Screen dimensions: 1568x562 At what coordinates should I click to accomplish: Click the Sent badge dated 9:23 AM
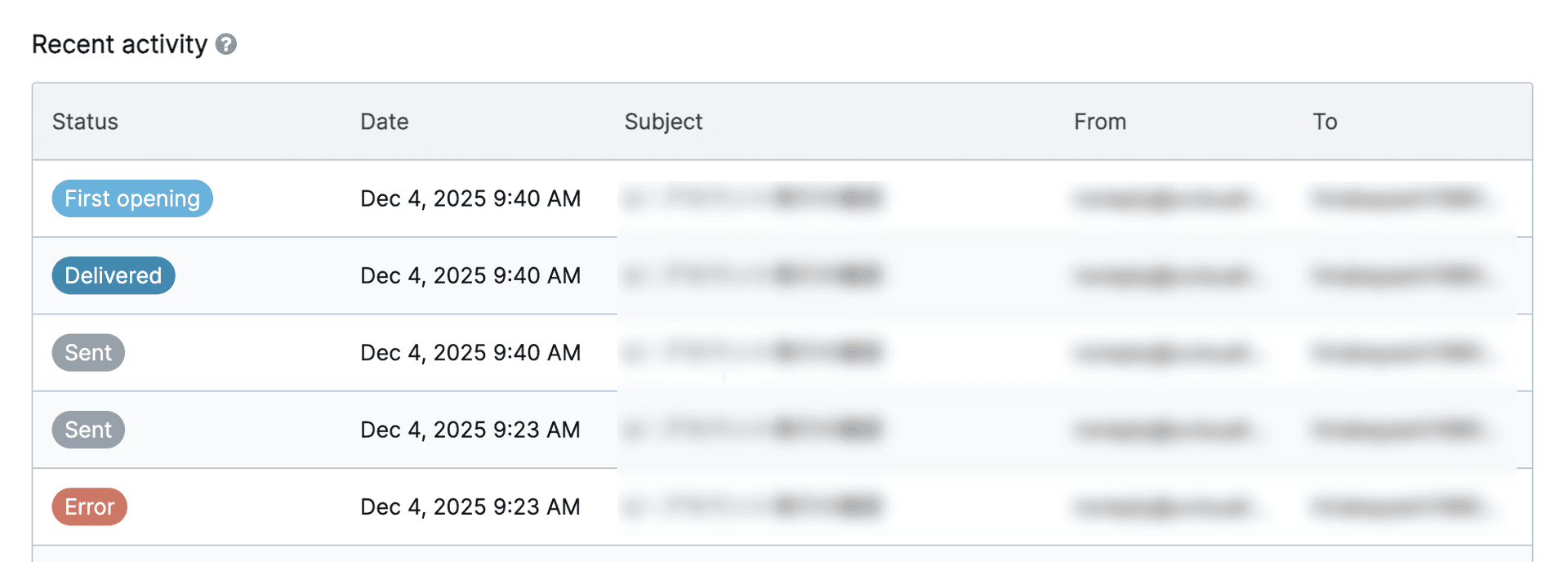coord(88,430)
